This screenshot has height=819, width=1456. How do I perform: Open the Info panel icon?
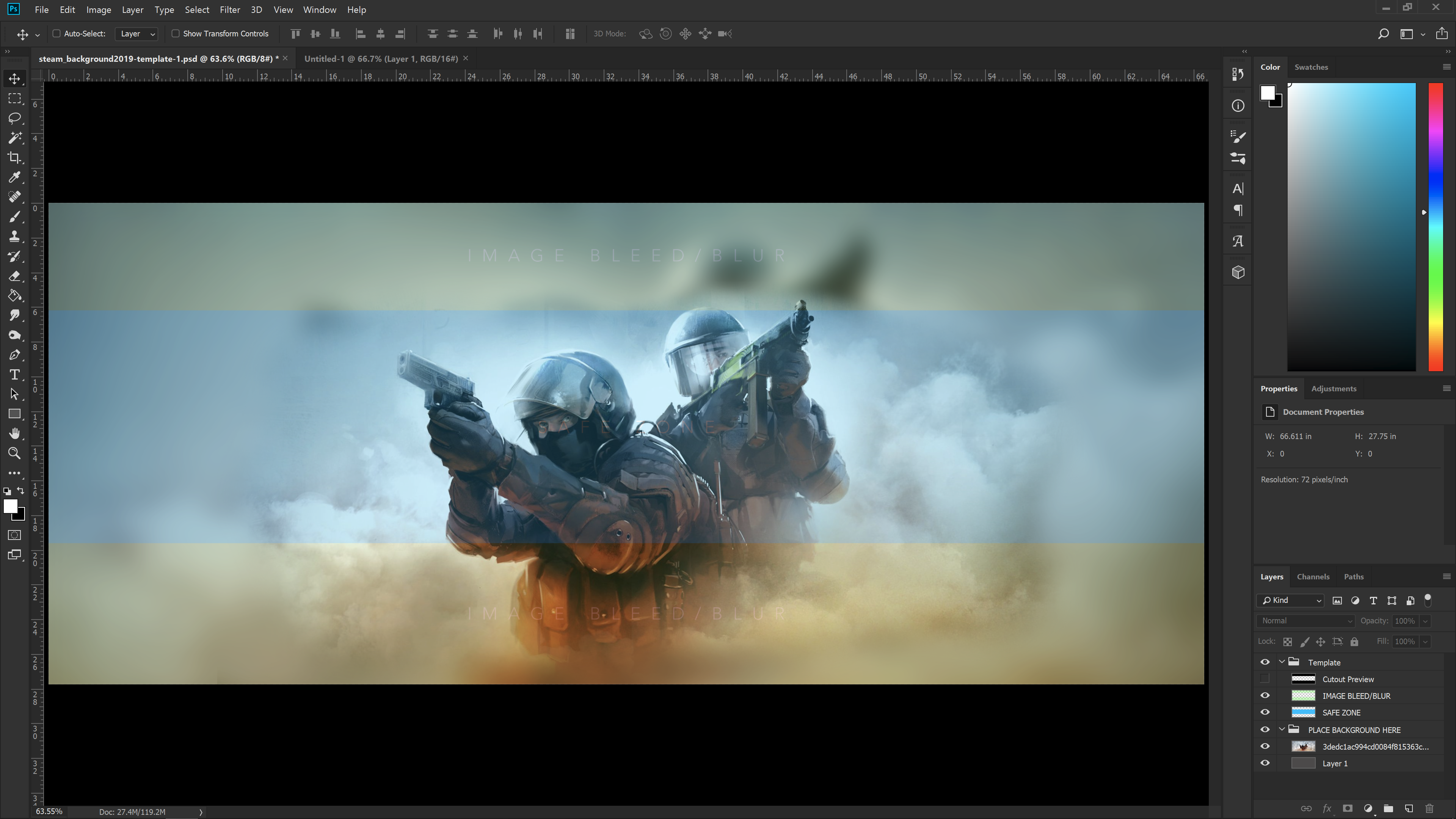[x=1238, y=106]
